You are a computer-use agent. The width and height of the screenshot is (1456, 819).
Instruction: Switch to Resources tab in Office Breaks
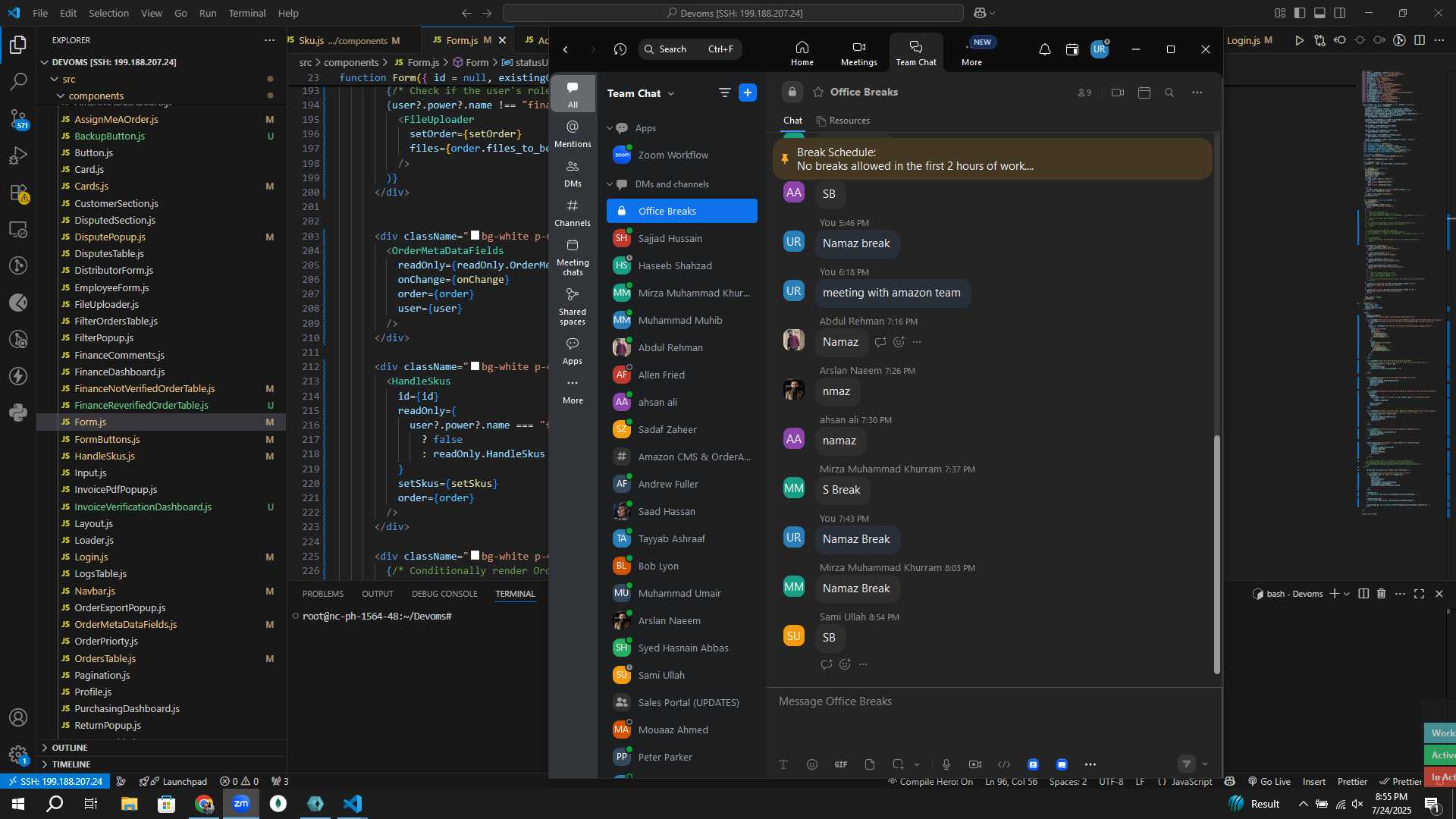click(843, 121)
